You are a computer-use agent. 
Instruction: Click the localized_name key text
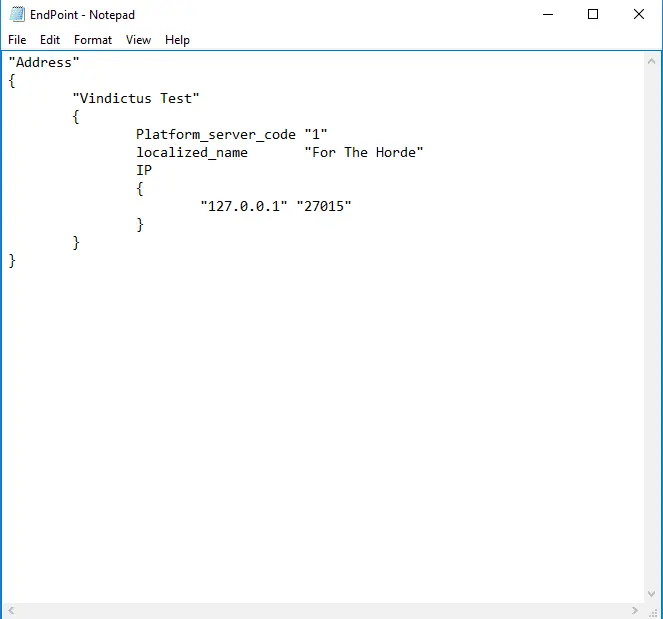(192, 153)
